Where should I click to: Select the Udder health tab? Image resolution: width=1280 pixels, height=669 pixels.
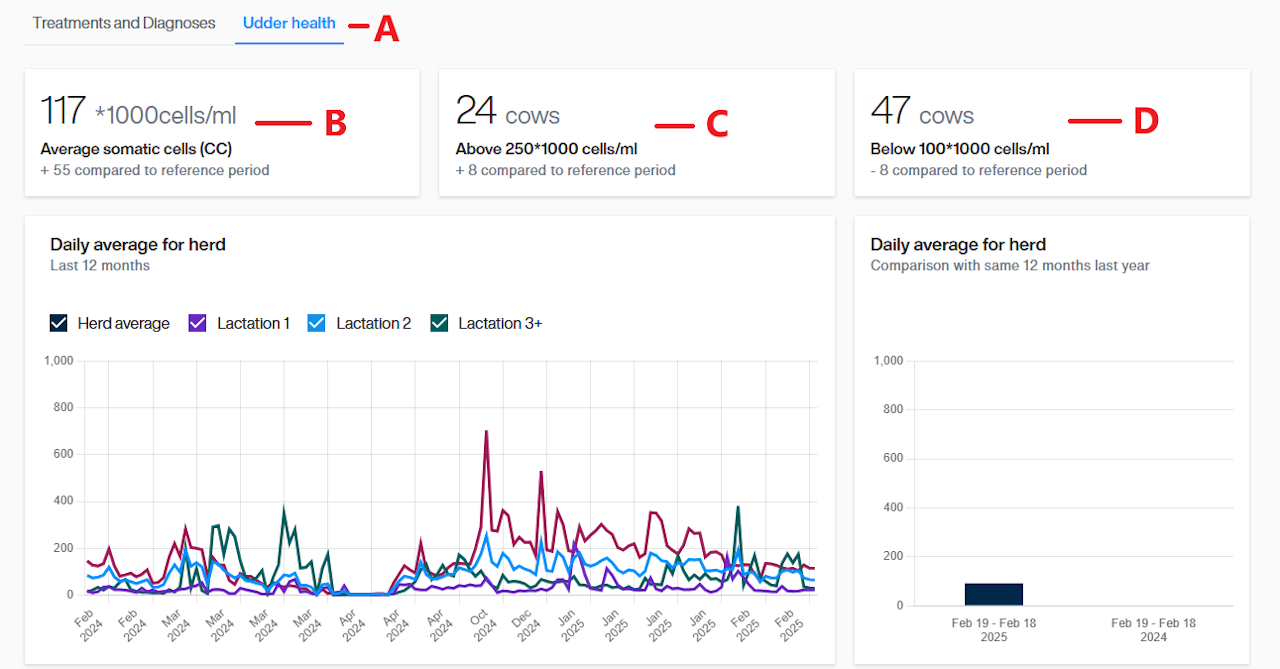coord(289,23)
